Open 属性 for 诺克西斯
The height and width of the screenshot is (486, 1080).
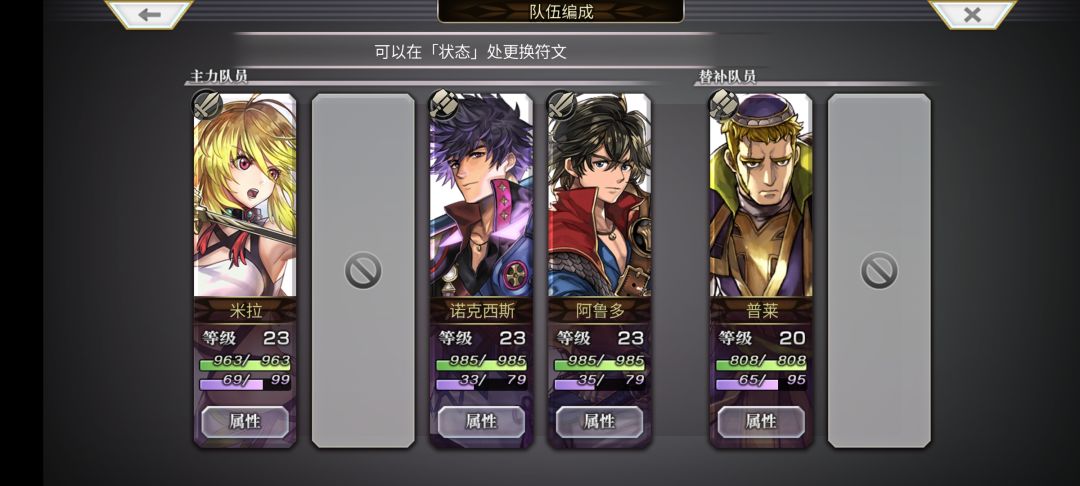(481, 421)
